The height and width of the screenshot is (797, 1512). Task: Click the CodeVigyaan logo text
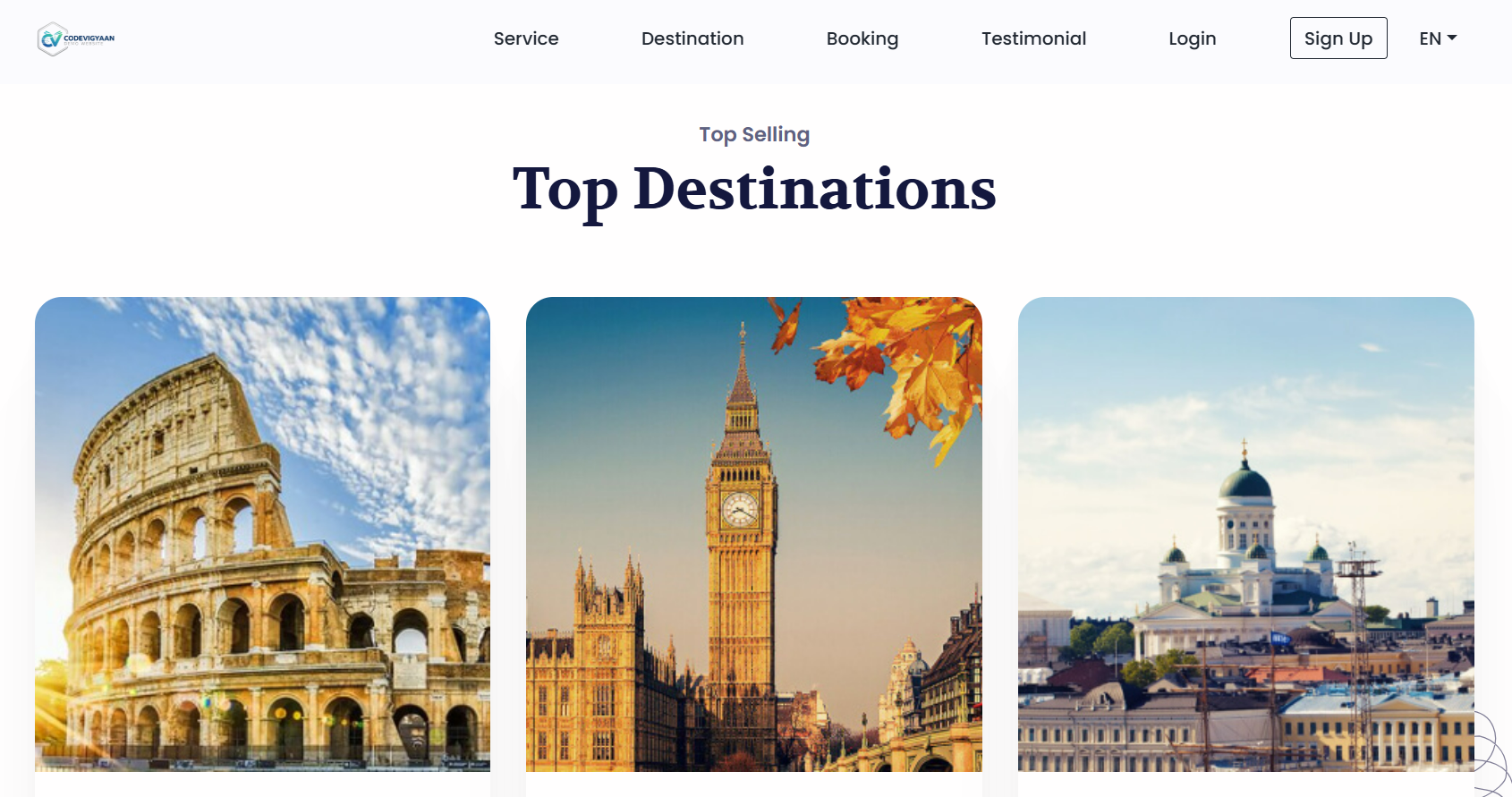click(x=89, y=39)
